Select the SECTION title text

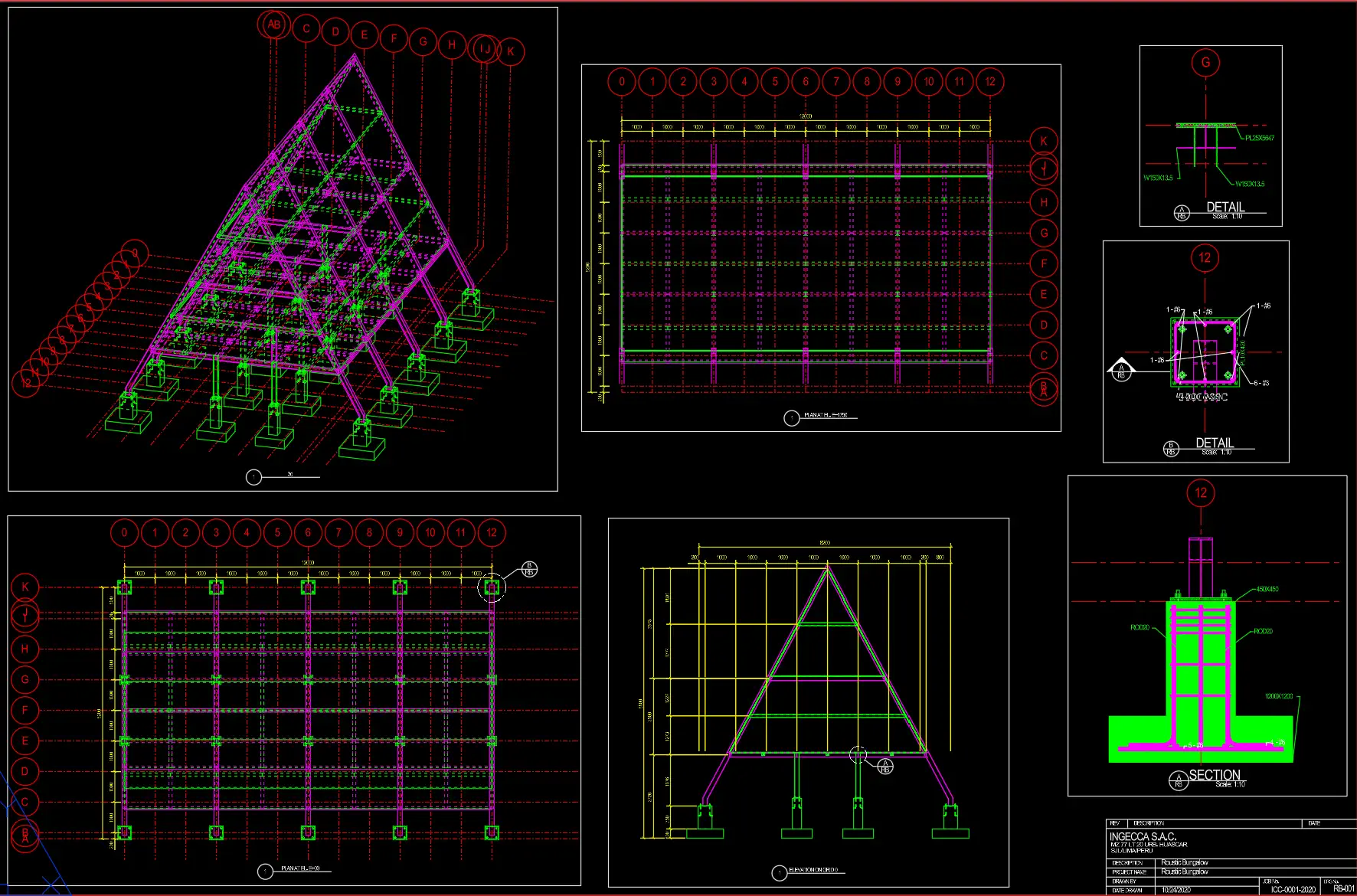[x=1215, y=775]
